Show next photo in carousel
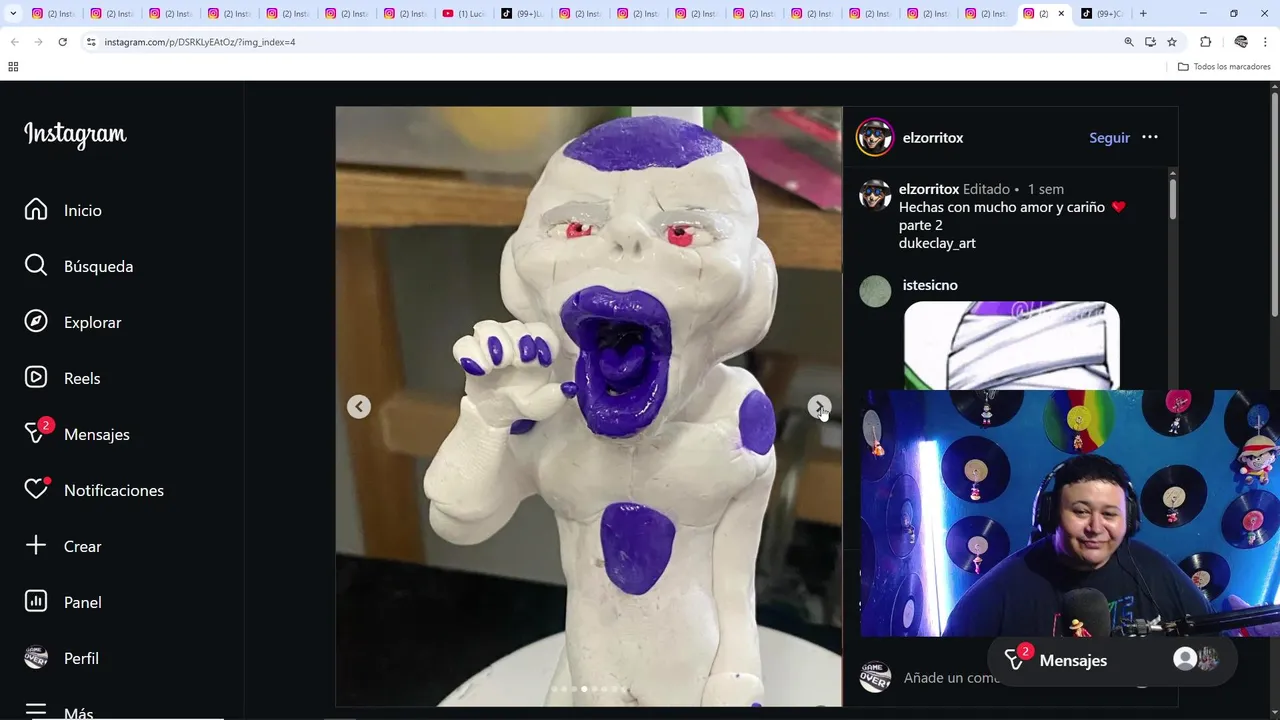 click(x=819, y=406)
